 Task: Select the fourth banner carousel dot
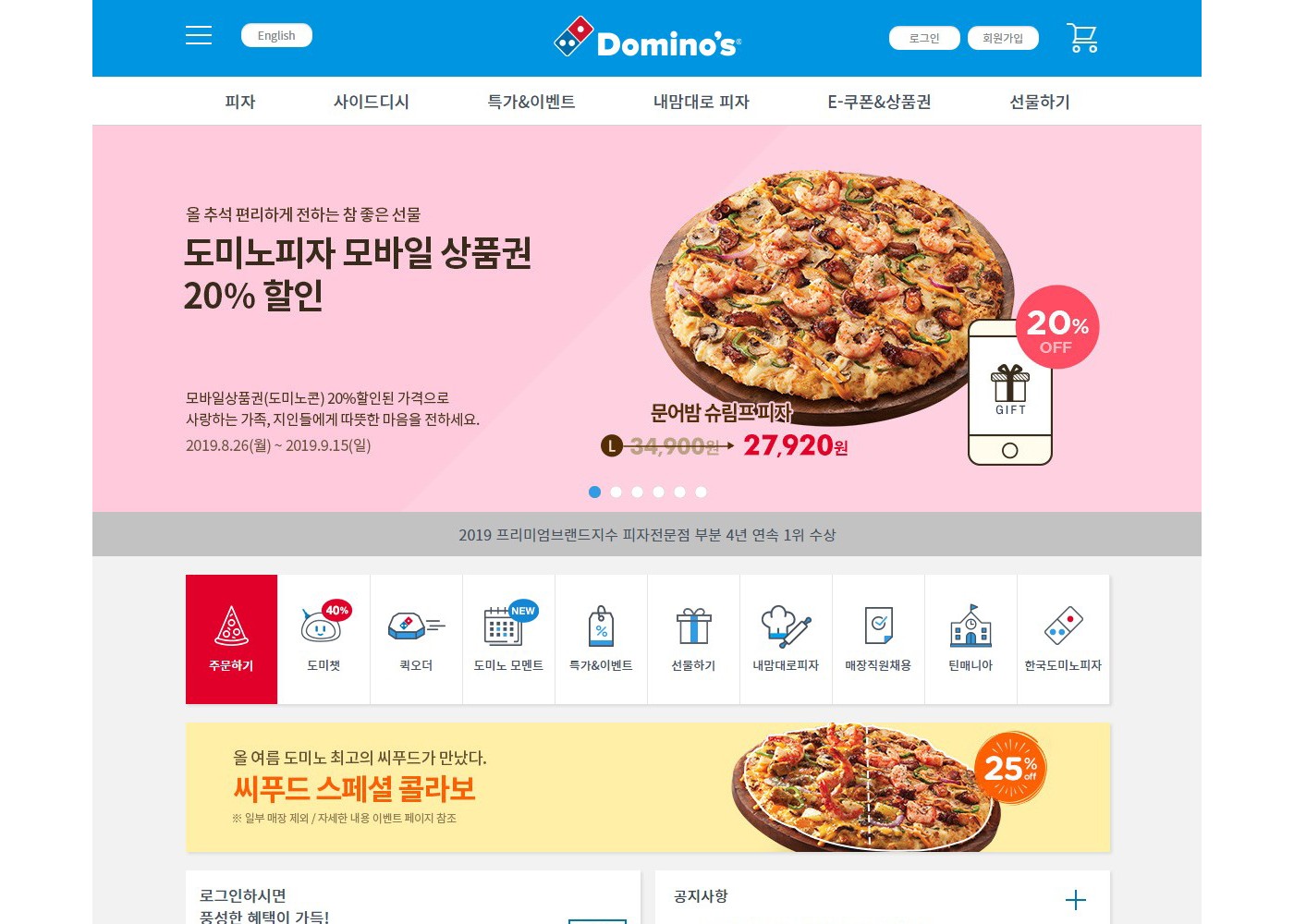click(658, 492)
